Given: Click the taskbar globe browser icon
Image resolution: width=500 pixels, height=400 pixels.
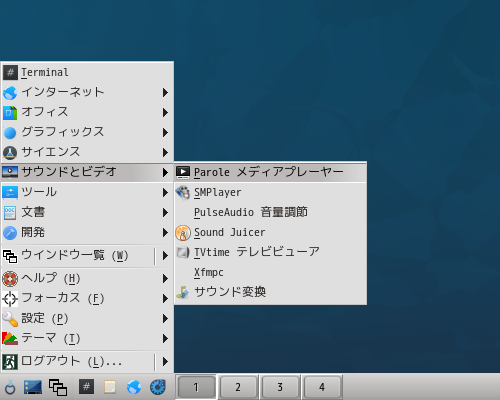Looking at the screenshot, I should pyautogui.click(x=134, y=387).
